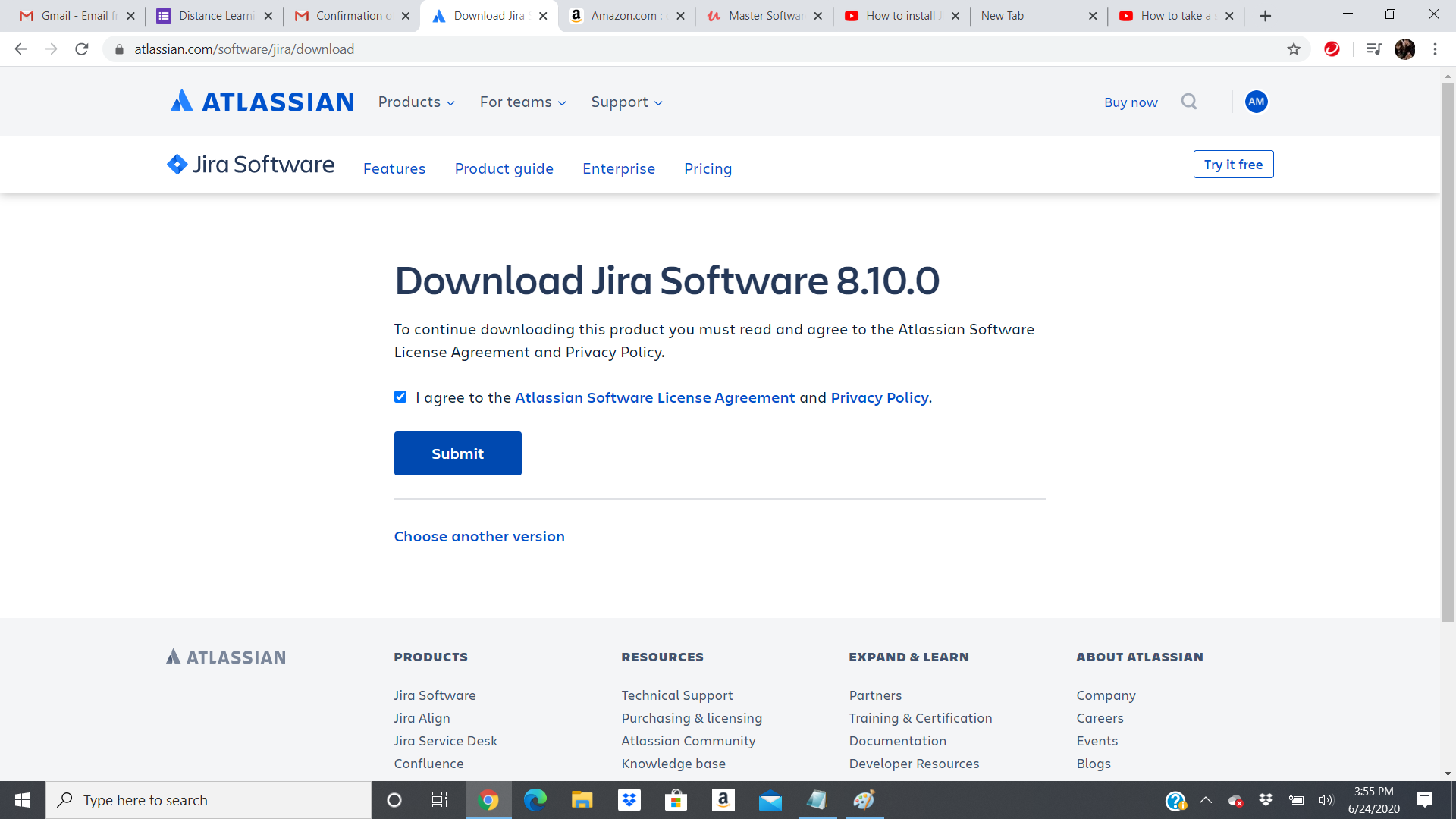Open Chrome's three-dot menu
1456x819 pixels.
1435,49
